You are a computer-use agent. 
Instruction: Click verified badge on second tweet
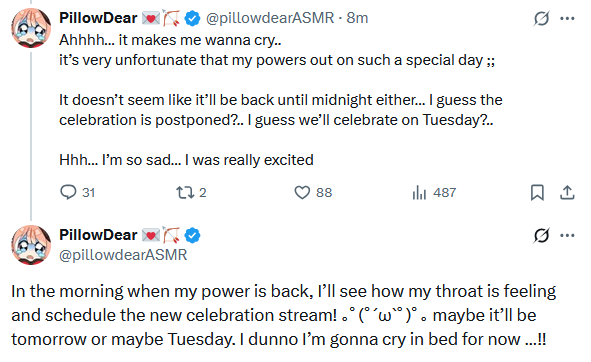tap(193, 235)
